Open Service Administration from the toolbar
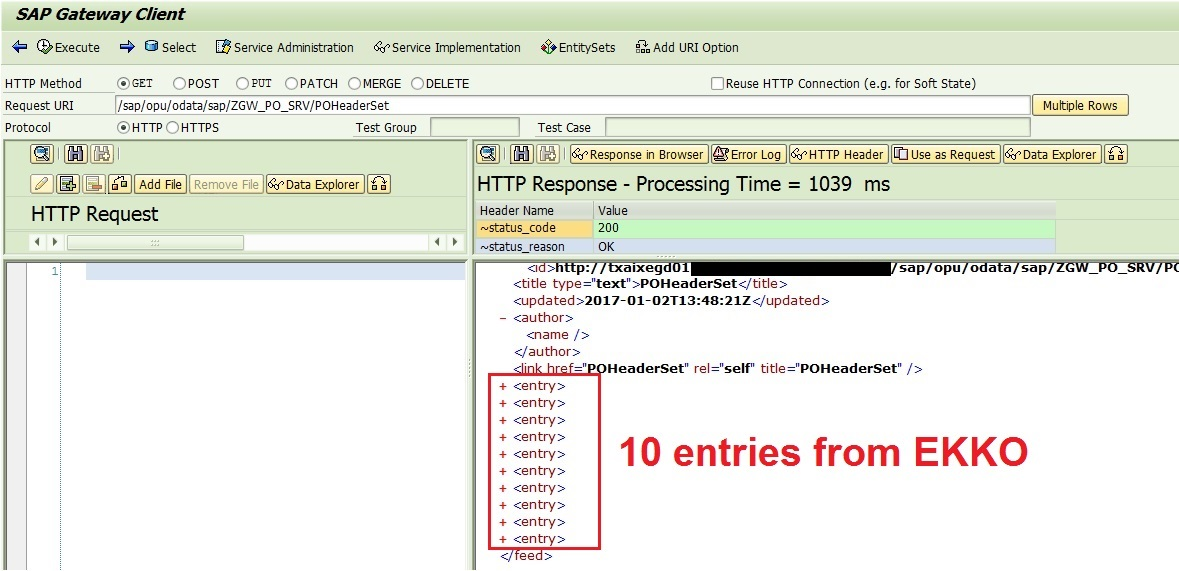The image size is (1179, 571). [285, 47]
